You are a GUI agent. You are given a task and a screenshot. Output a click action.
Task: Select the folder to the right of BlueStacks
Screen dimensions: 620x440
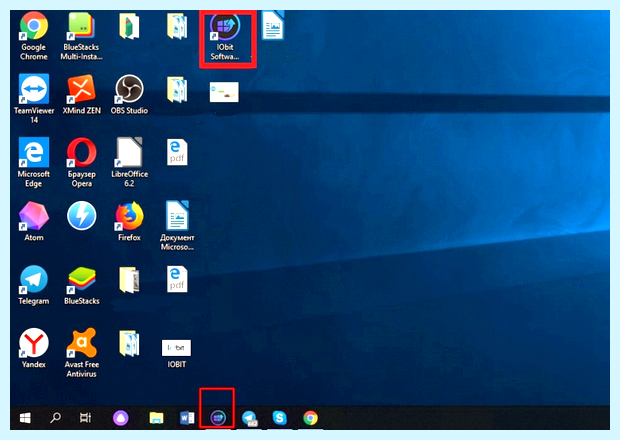[x=129, y=279]
